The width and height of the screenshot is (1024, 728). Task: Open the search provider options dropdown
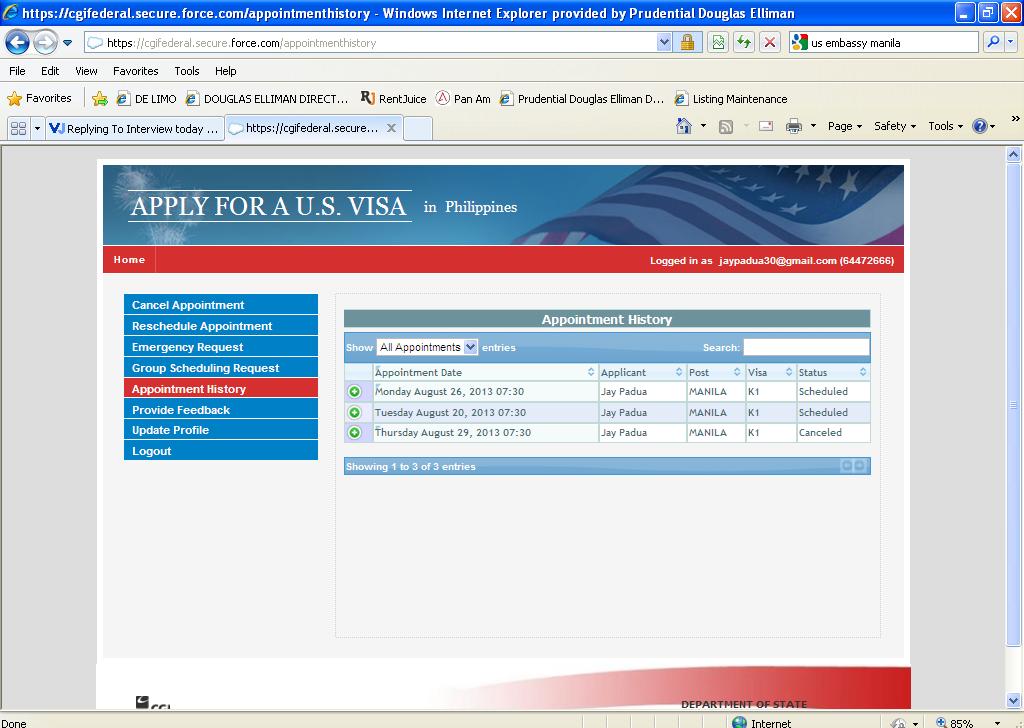(x=1010, y=43)
